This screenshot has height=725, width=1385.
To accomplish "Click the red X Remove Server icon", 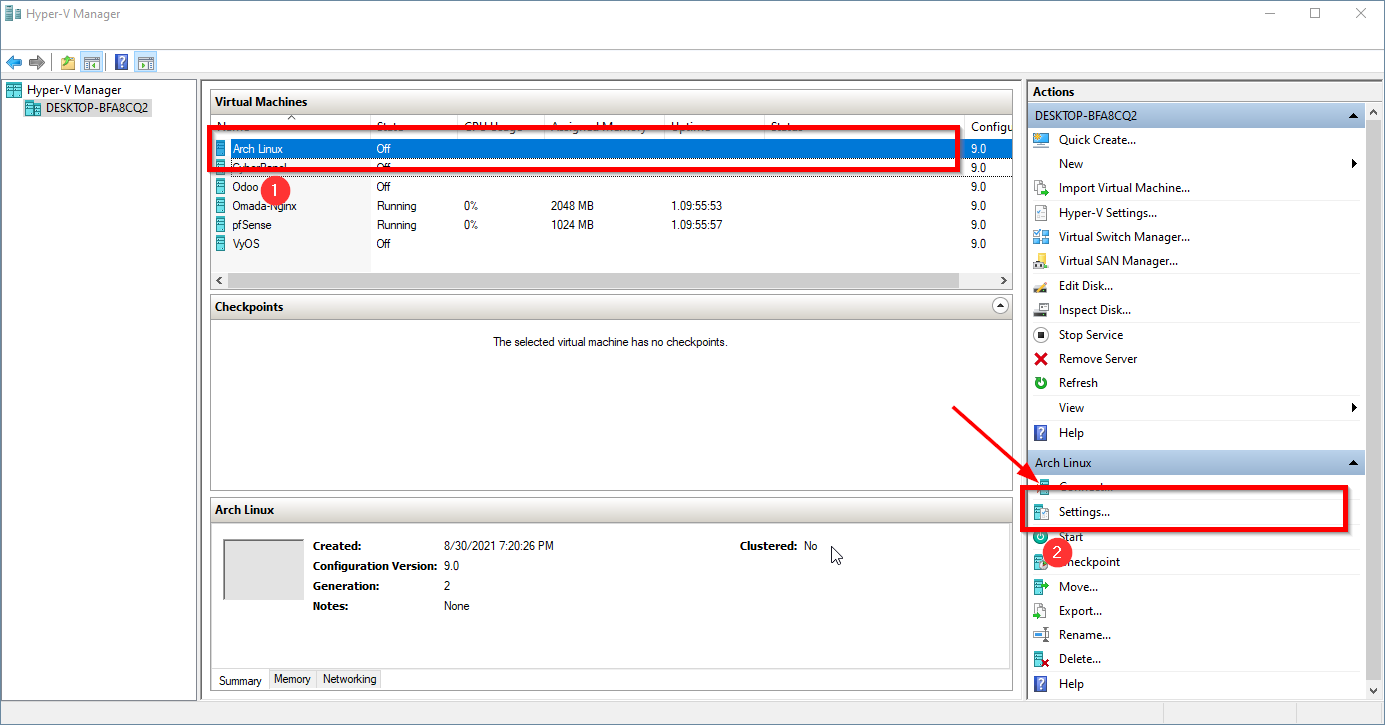I will (1041, 359).
